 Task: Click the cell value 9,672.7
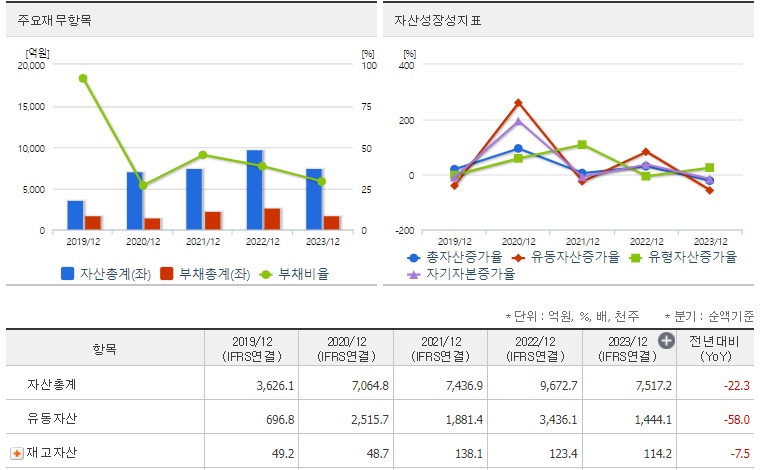coord(558,386)
